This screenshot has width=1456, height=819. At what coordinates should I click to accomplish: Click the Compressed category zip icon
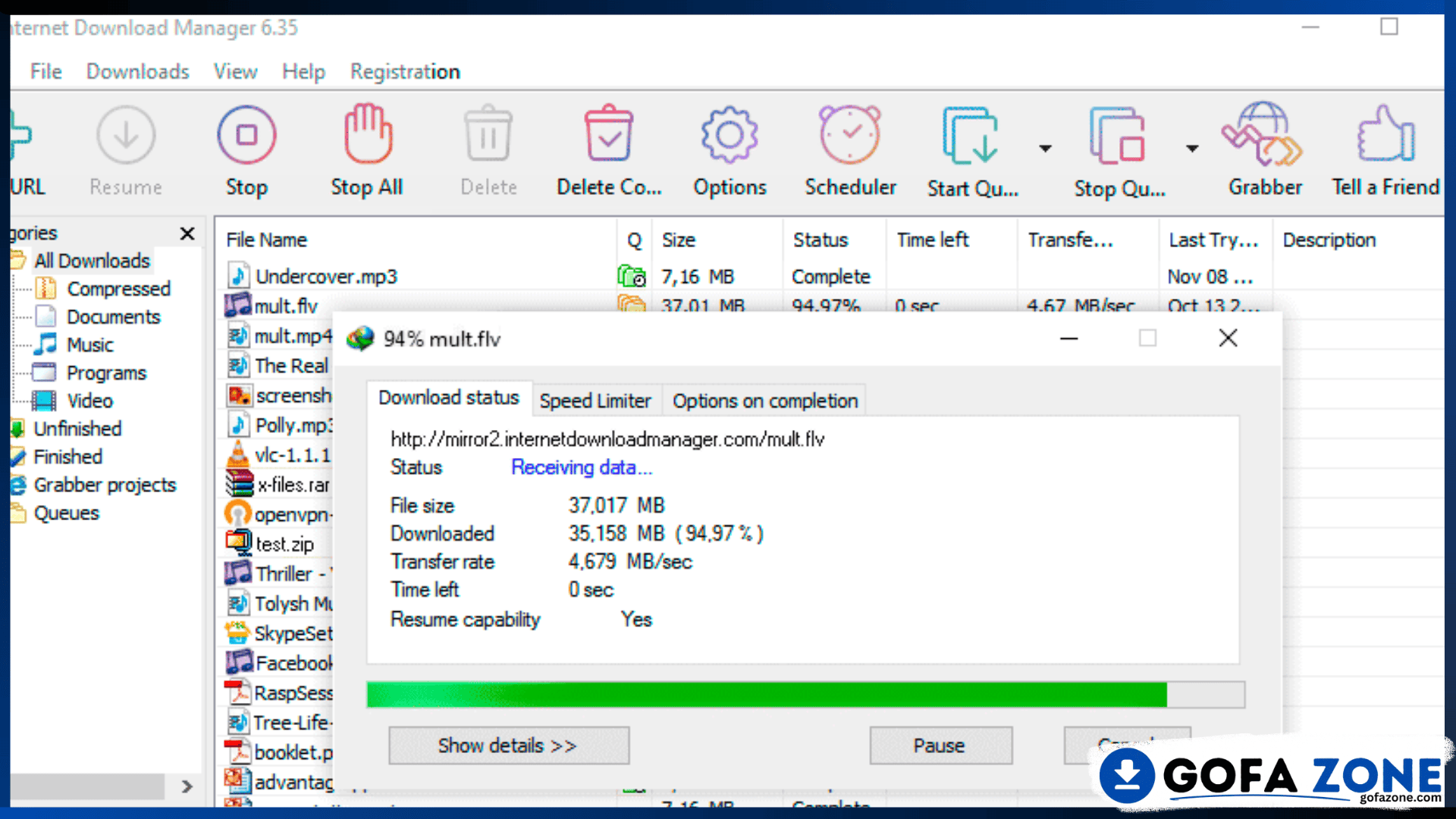(x=46, y=288)
